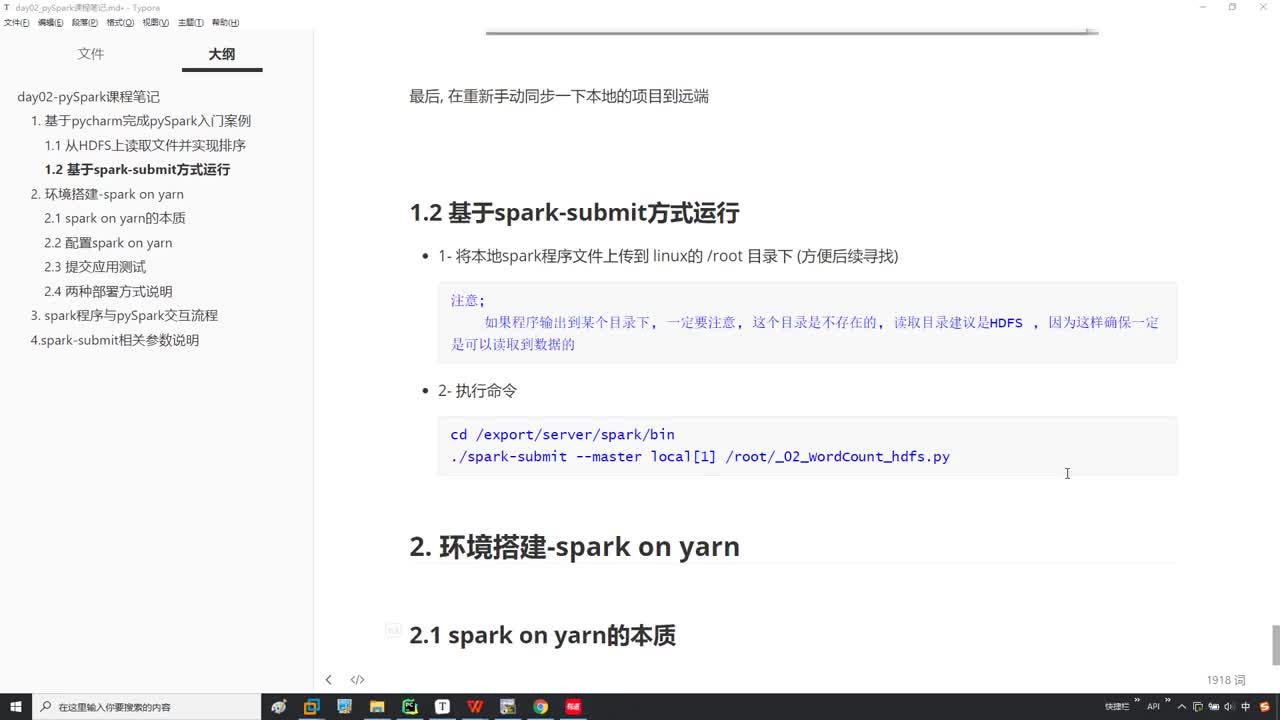Expand the API toolbar chevron
This screenshot has width=1280, height=720.
tap(1168, 700)
